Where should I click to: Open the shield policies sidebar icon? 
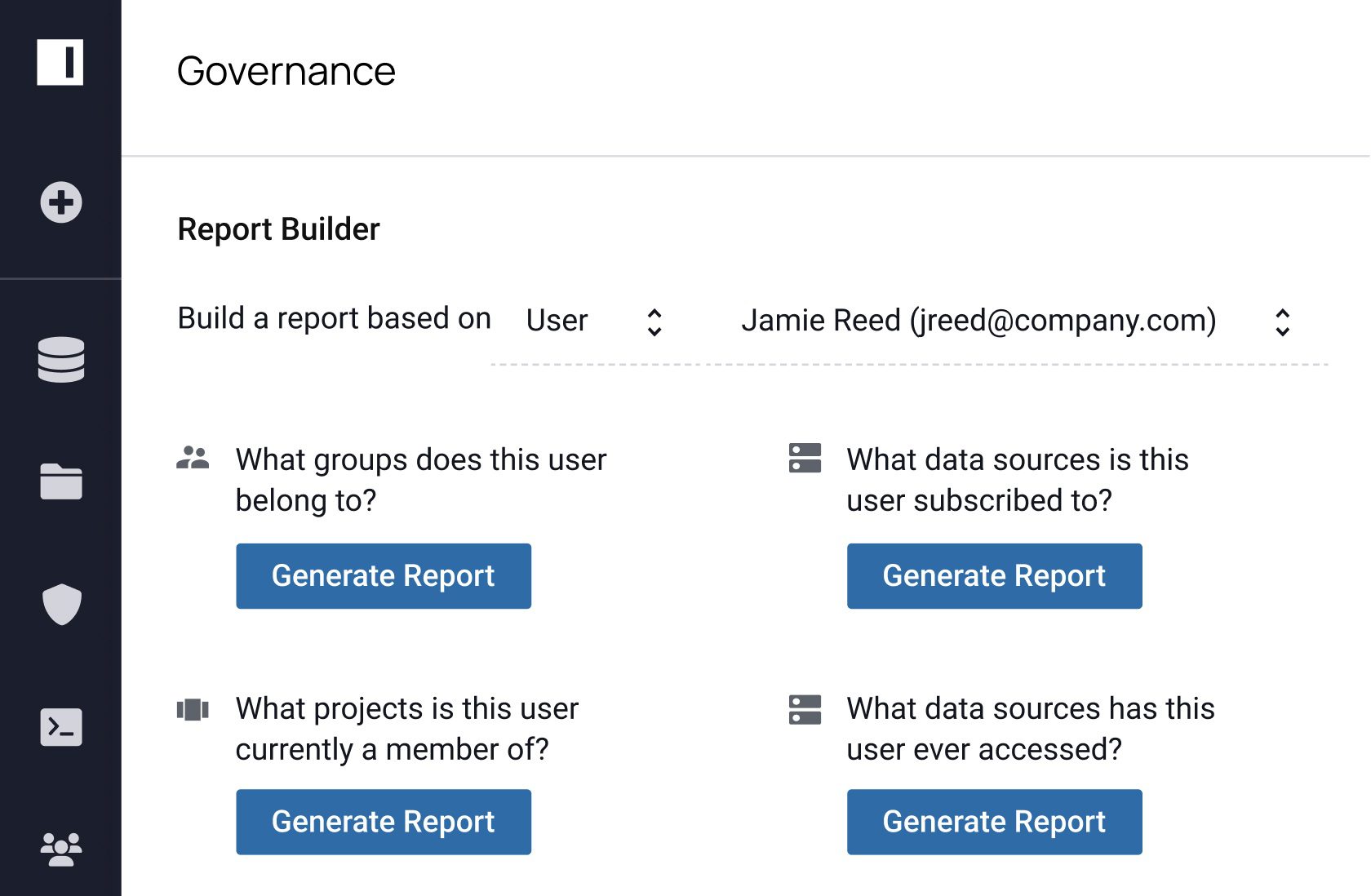62,604
